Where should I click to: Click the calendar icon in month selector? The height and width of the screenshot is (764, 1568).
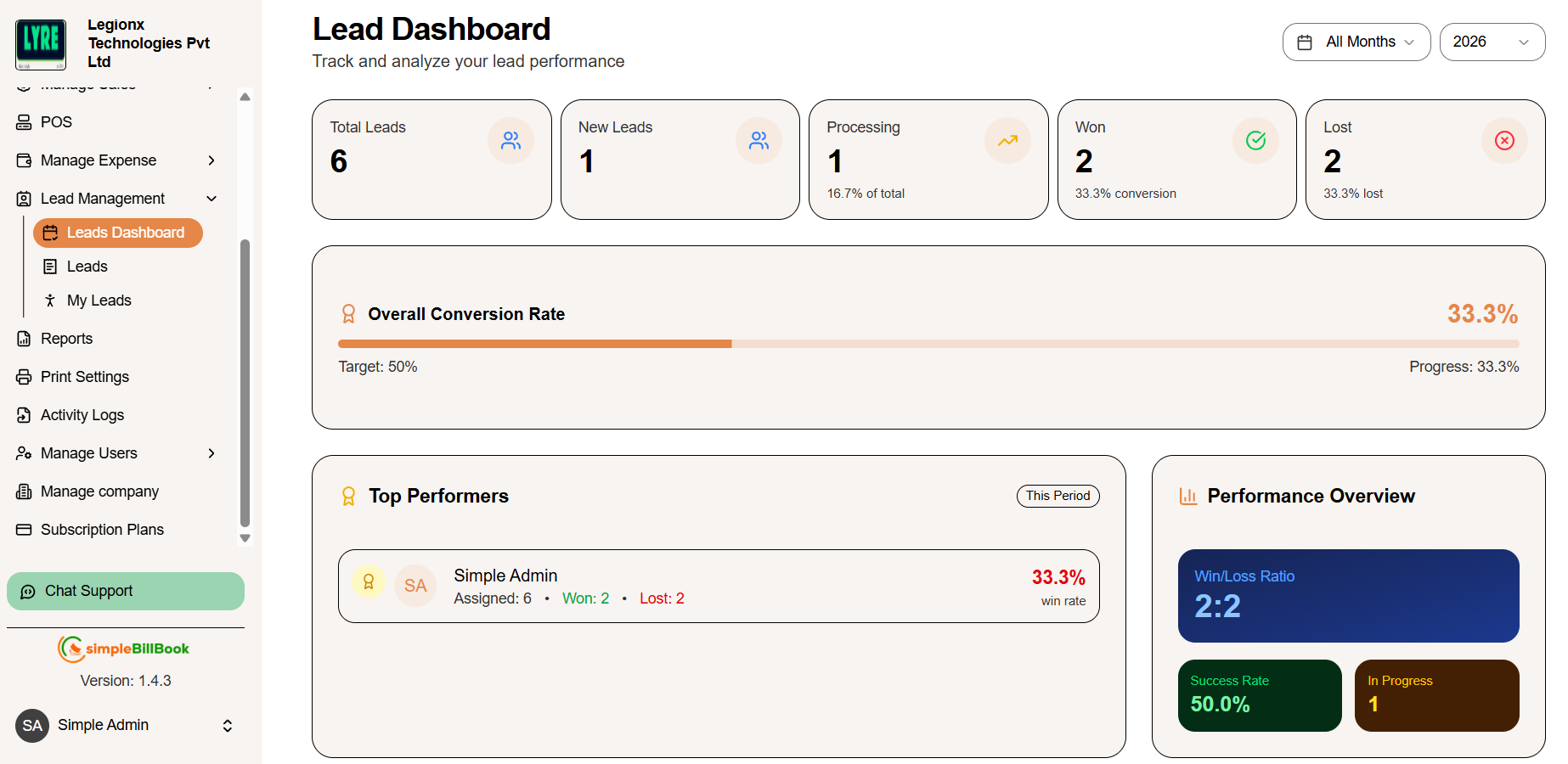[x=1305, y=42]
